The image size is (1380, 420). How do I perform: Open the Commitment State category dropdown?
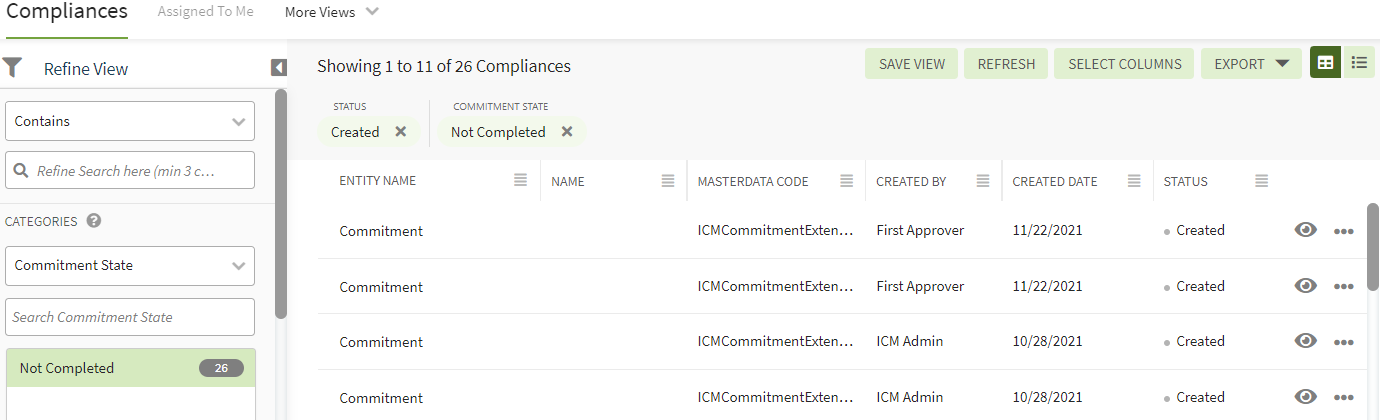(x=130, y=266)
